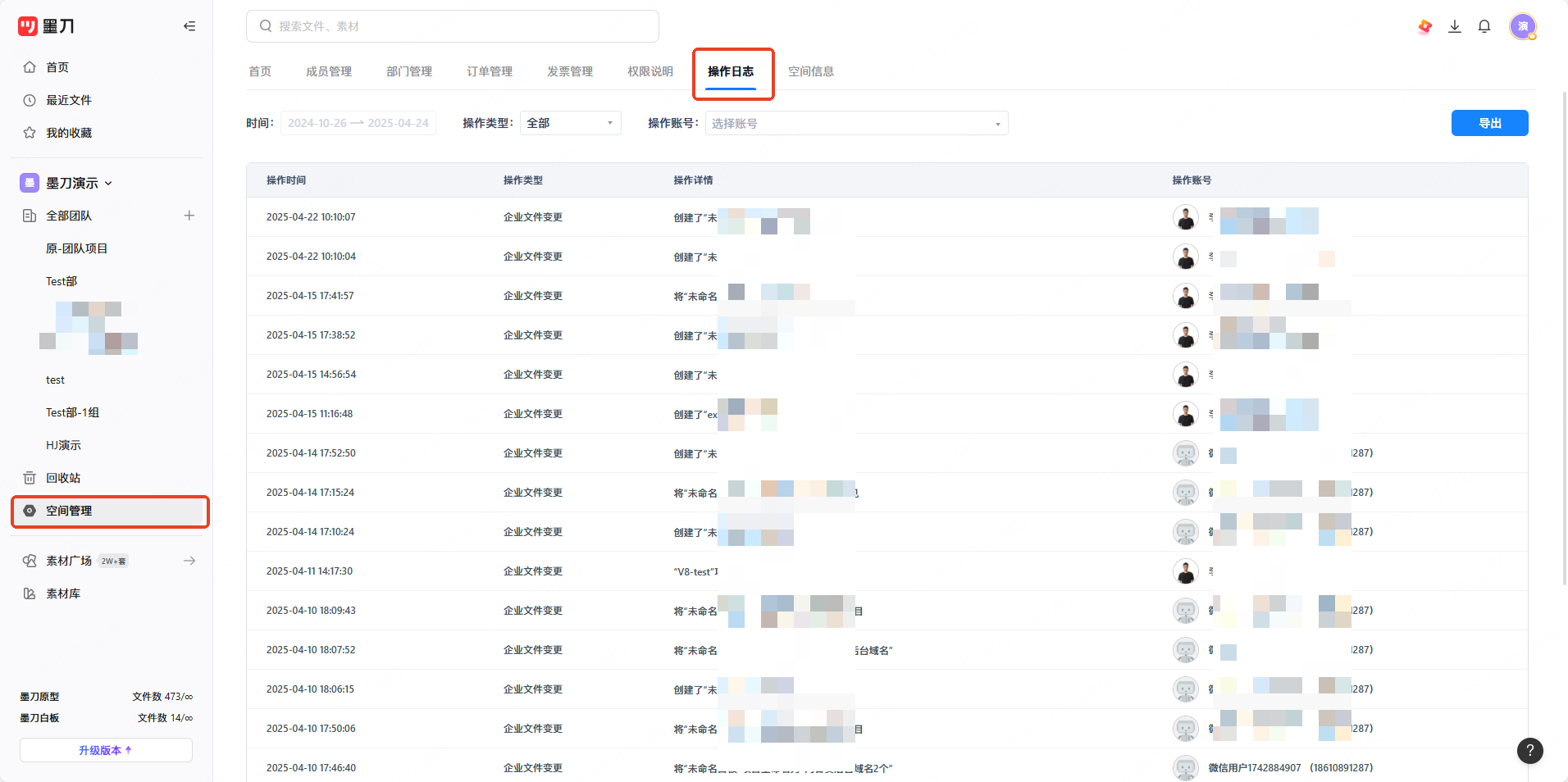Screen dimensions: 1568x782
Task: Click timestamp 2025-04-15 17:41:57
Action: click(x=310, y=296)
